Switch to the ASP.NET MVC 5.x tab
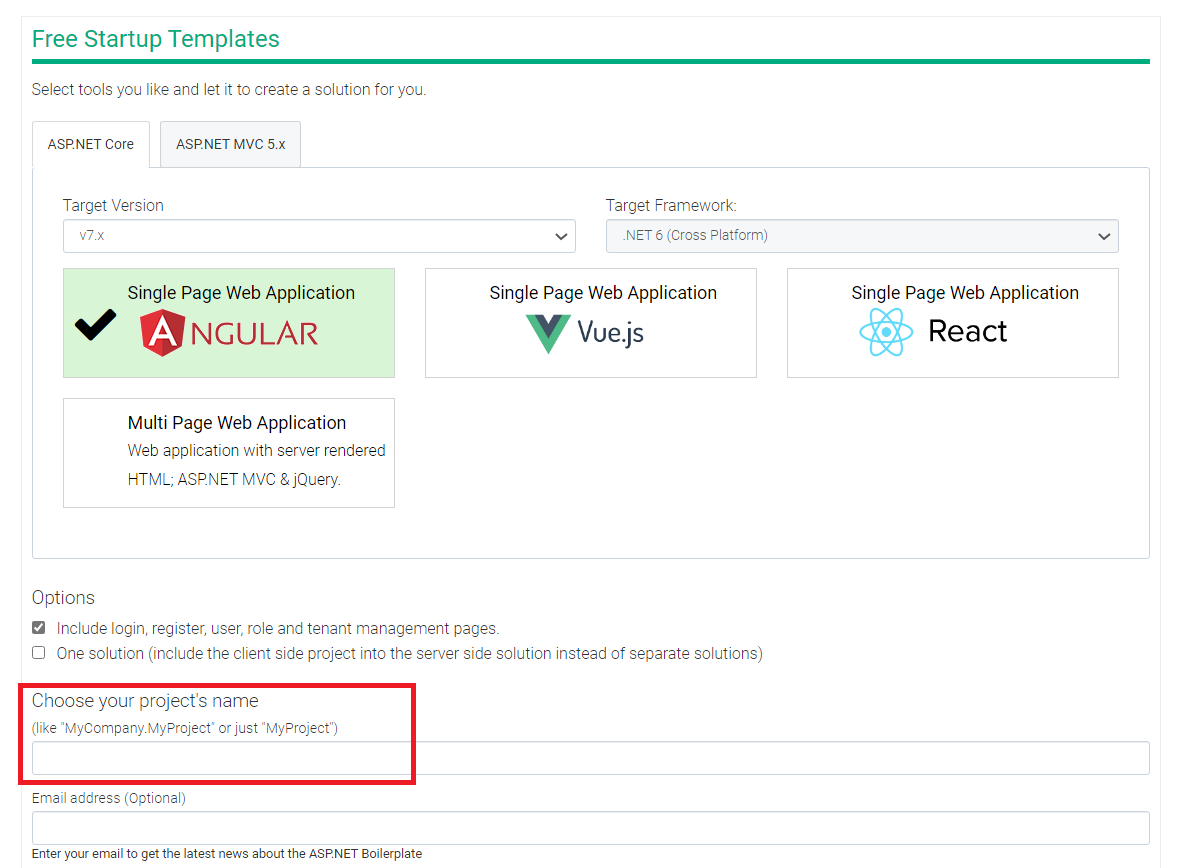Viewport: 1183px width, 868px height. point(230,144)
